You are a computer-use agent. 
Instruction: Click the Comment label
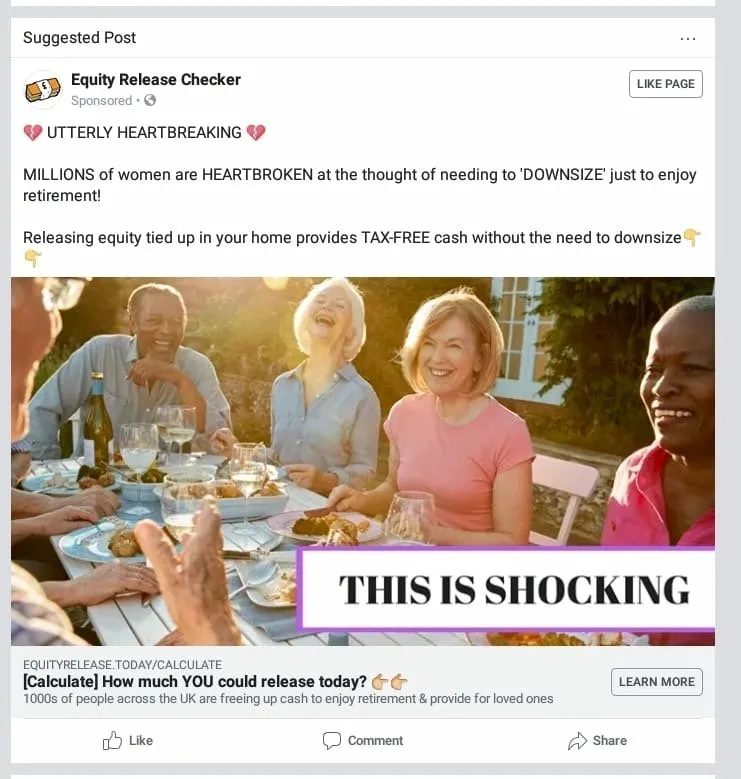pos(375,741)
